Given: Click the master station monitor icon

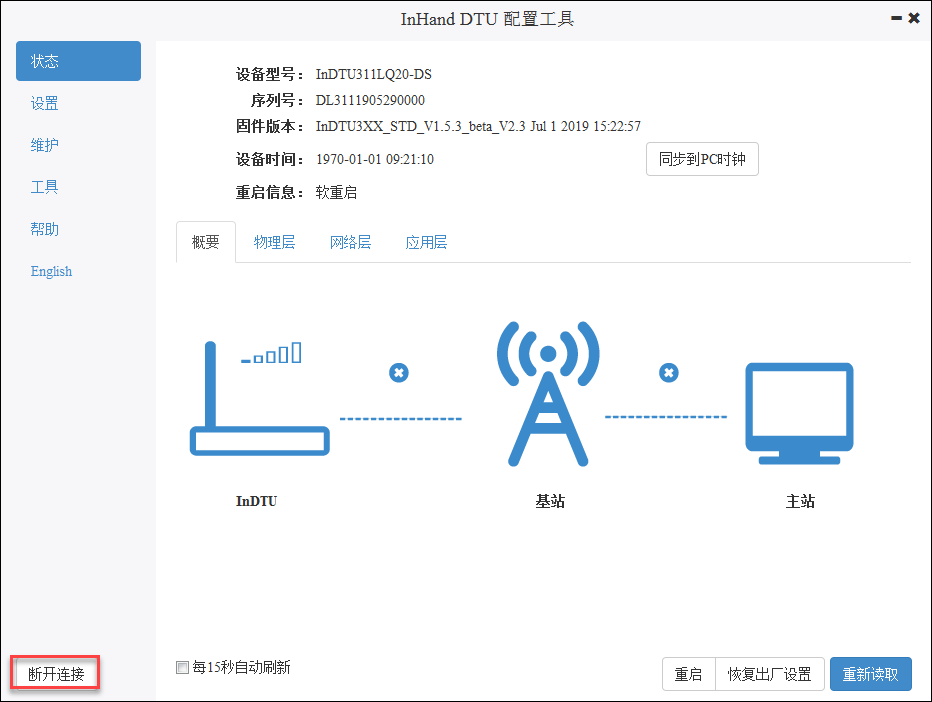Looking at the screenshot, I should pos(799,414).
